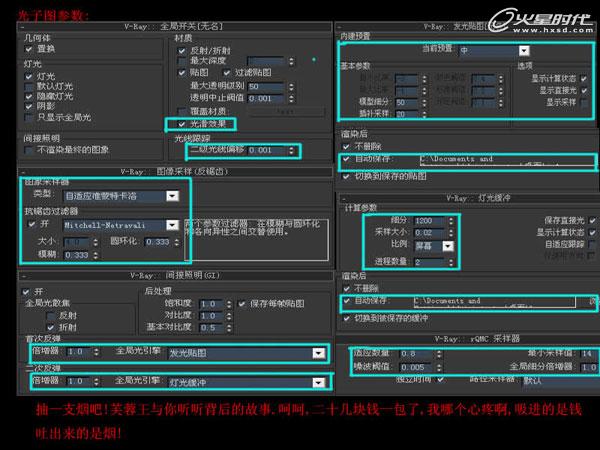The width and height of the screenshot is (600, 450).
Task: Click the 最大透明级别 spinner arrows
Action: click(292, 86)
